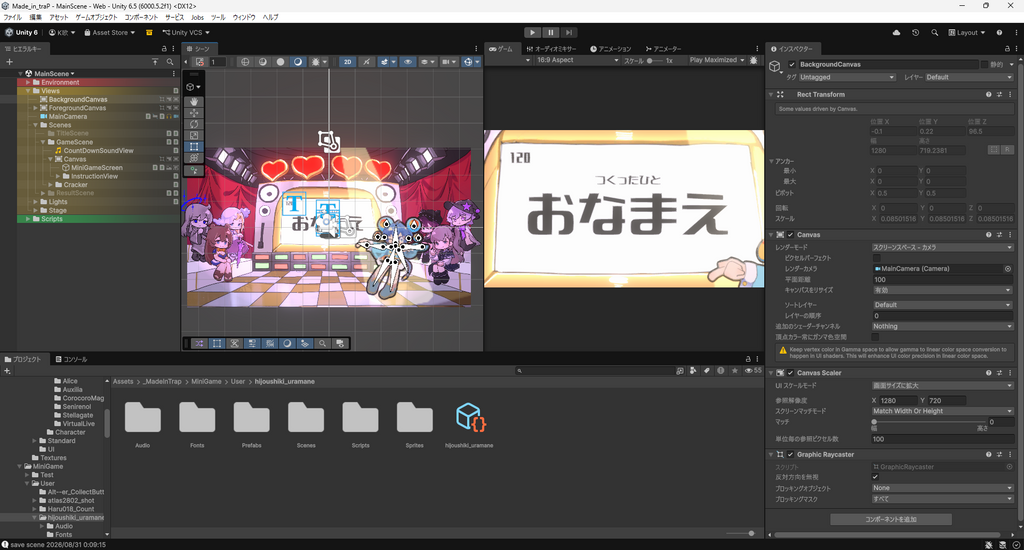Adjust Game view スケール slider
Image resolution: width=1024 pixels, height=550 pixels.
point(656,61)
